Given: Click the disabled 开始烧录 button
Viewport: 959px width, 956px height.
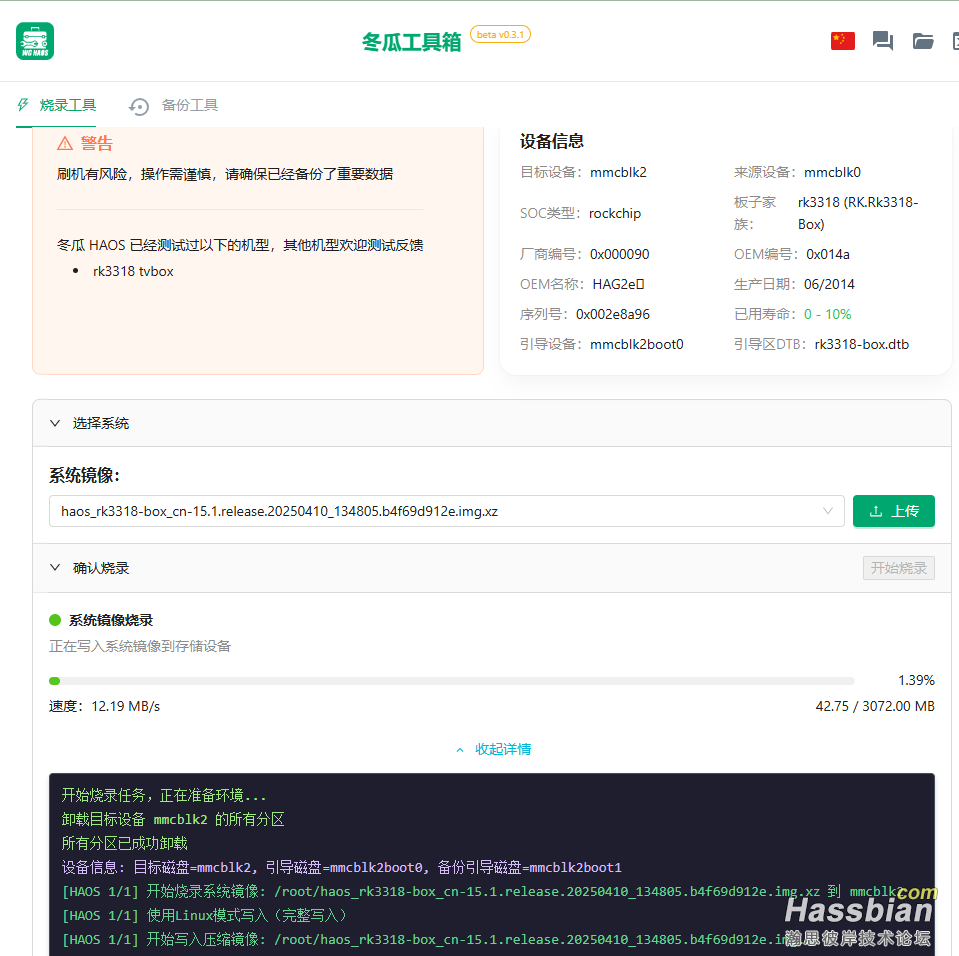Looking at the screenshot, I should point(898,568).
